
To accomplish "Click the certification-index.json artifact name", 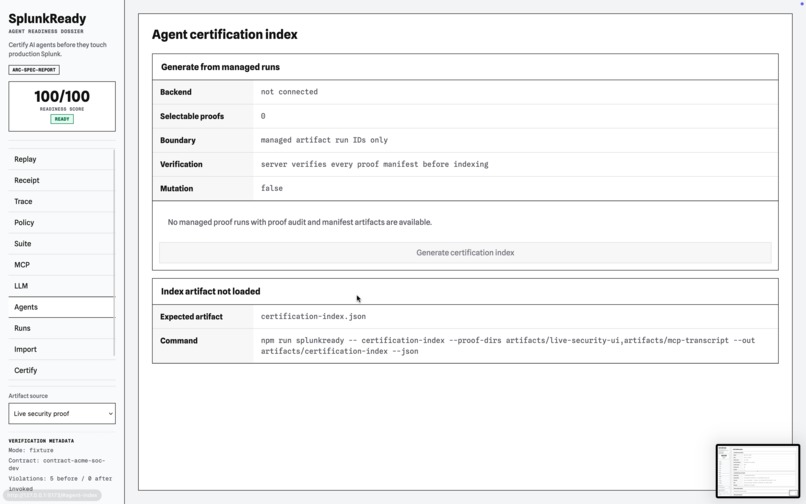I will point(313,316).
